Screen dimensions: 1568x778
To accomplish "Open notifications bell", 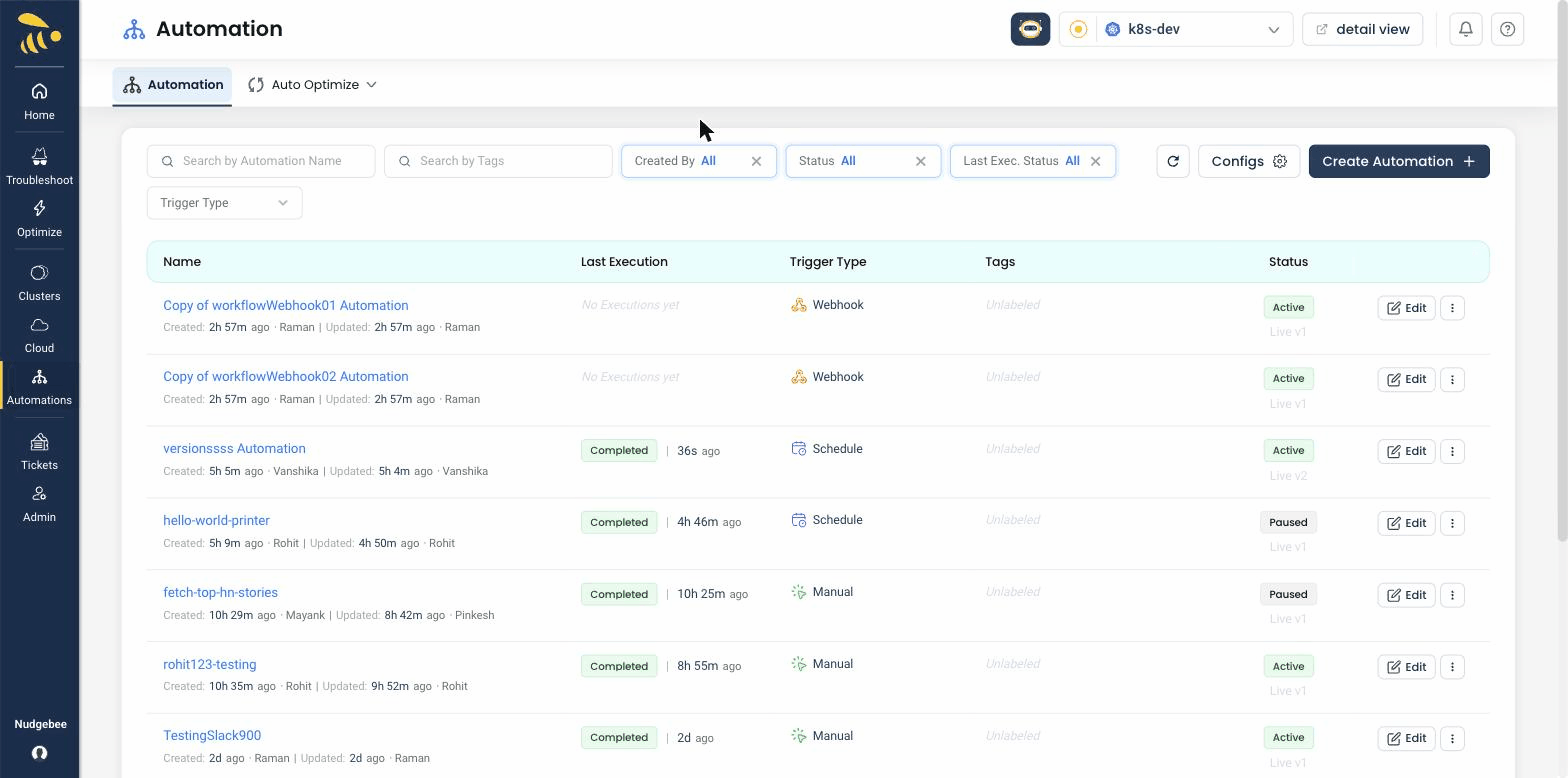I will click(1465, 29).
